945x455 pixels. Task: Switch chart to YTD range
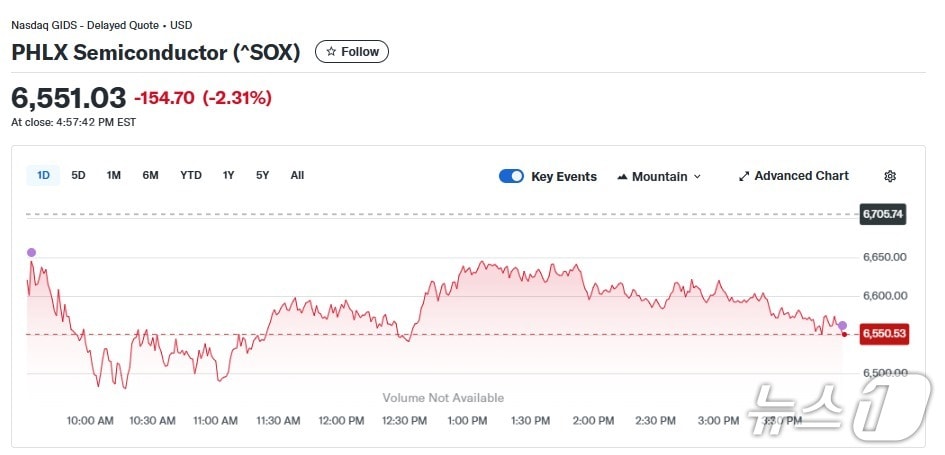point(191,175)
